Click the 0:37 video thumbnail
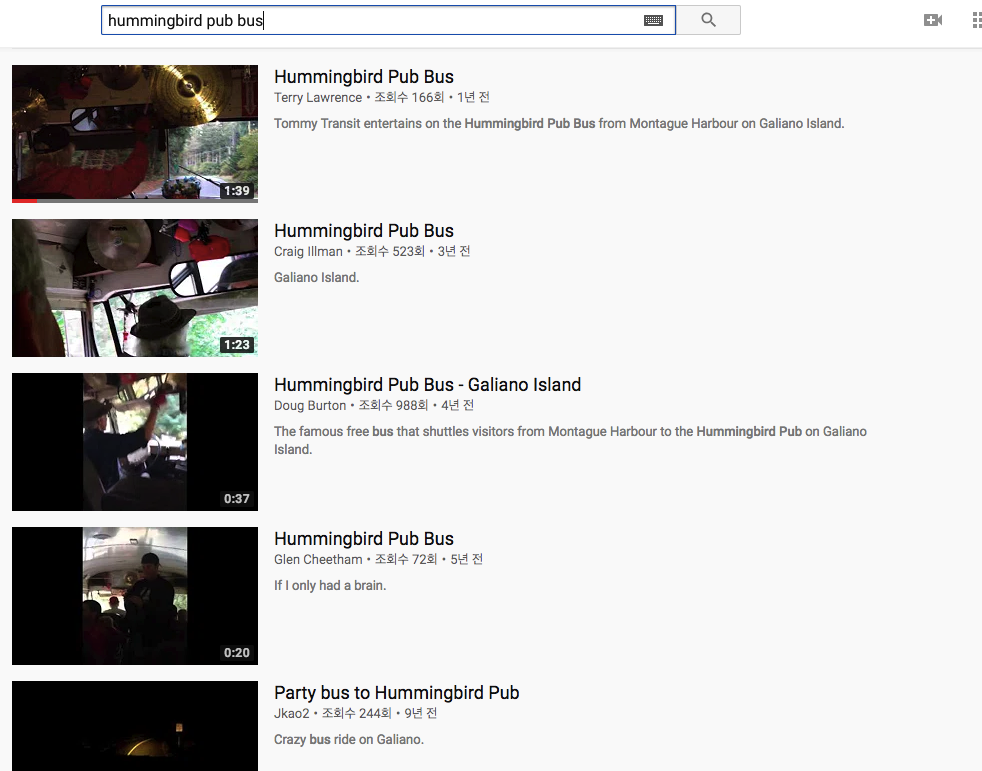The image size is (982, 771). tap(134, 442)
